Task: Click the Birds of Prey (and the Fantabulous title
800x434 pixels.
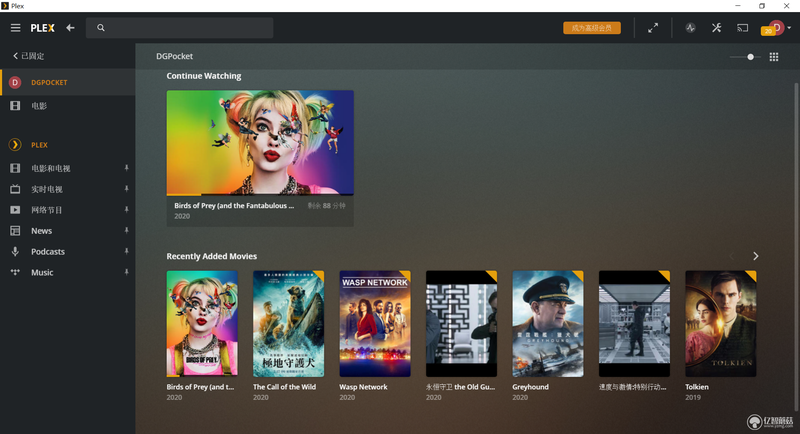Action: tap(234, 206)
